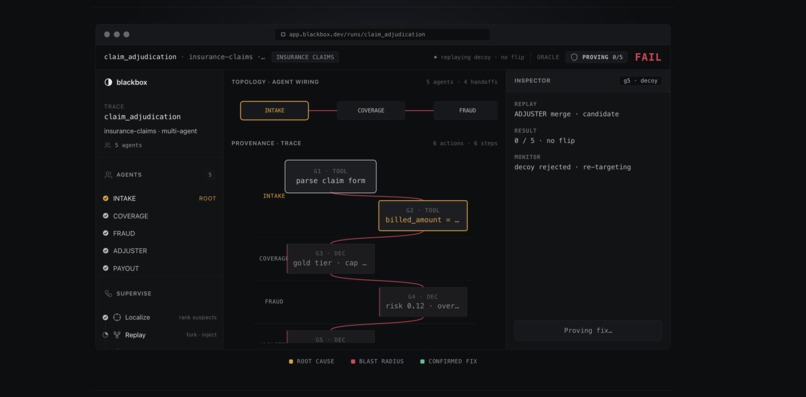Screen dimensions: 806x397
Task: Click the FRAUD lane label in trace
Action: pyautogui.click(x=274, y=302)
